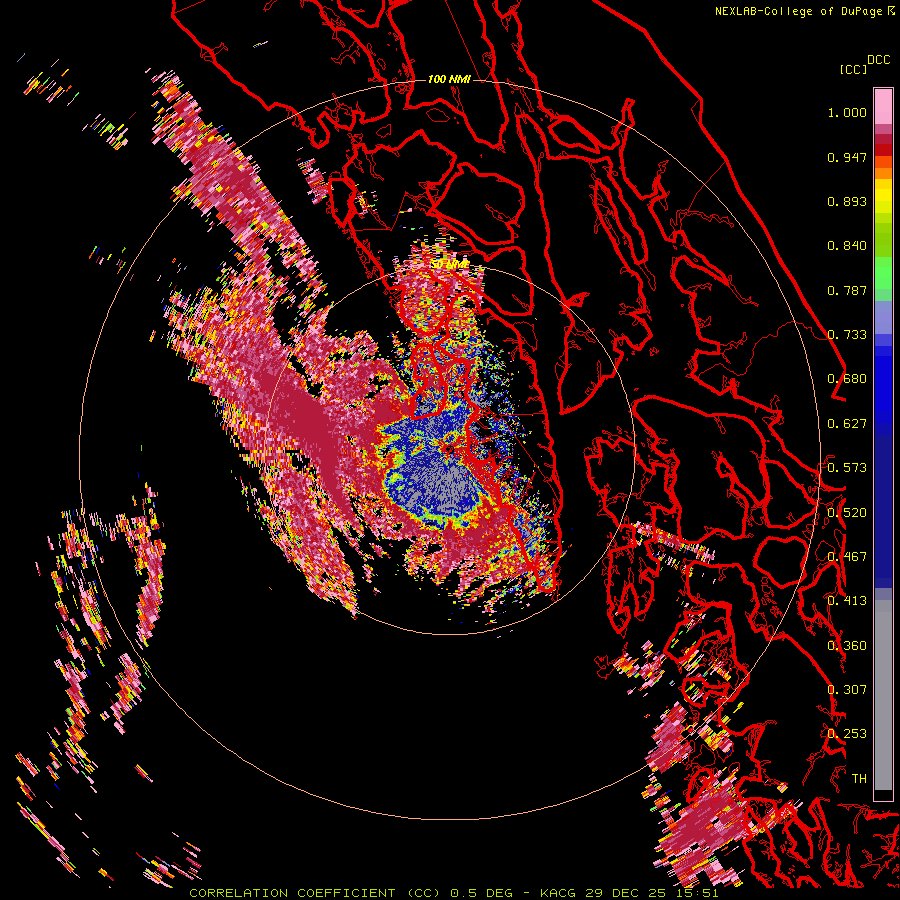Select the 0.520 color scale value
The image size is (900, 900).
pyautogui.click(x=847, y=513)
